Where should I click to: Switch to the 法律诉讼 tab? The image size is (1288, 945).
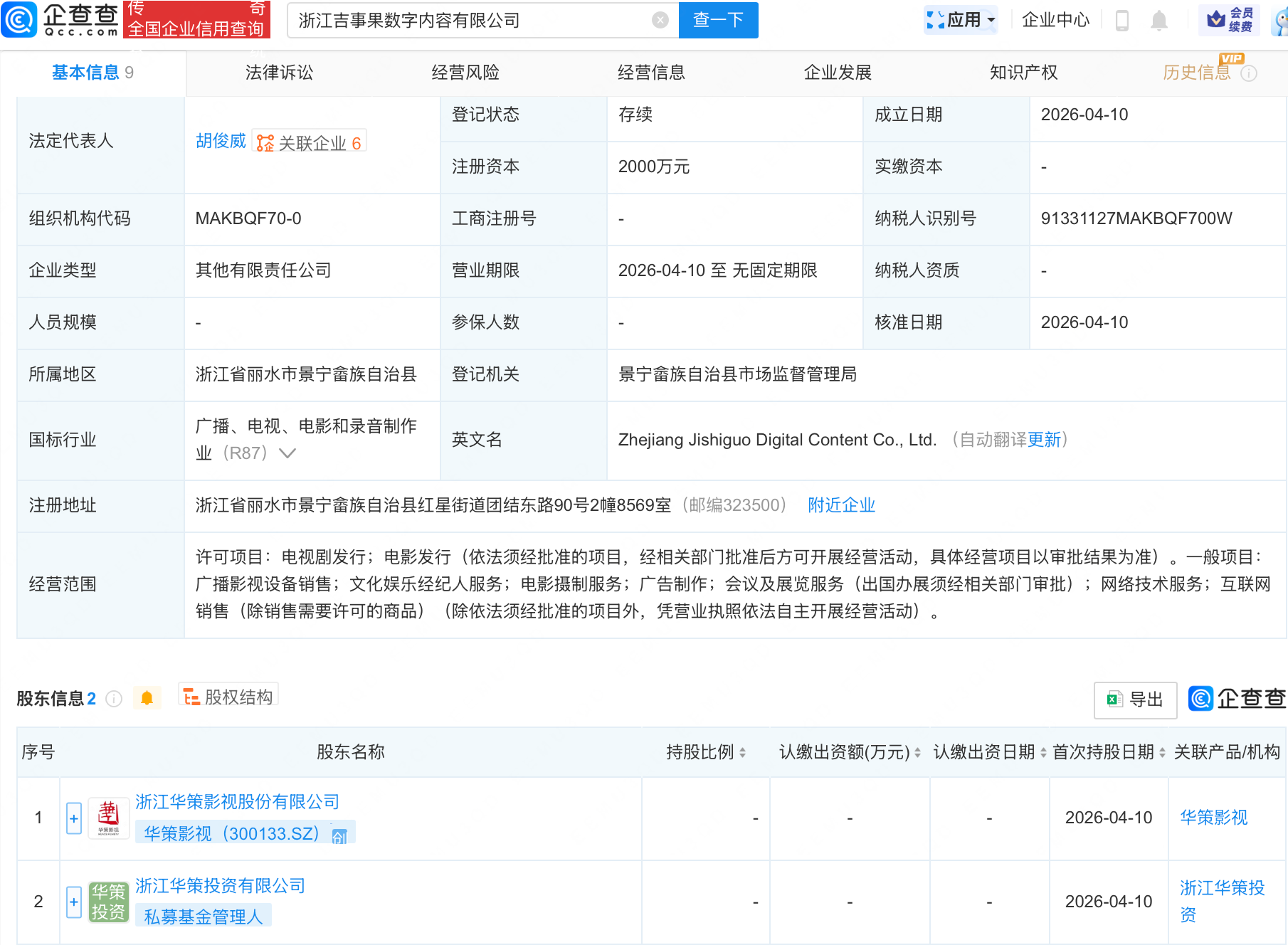[x=279, y=73]
